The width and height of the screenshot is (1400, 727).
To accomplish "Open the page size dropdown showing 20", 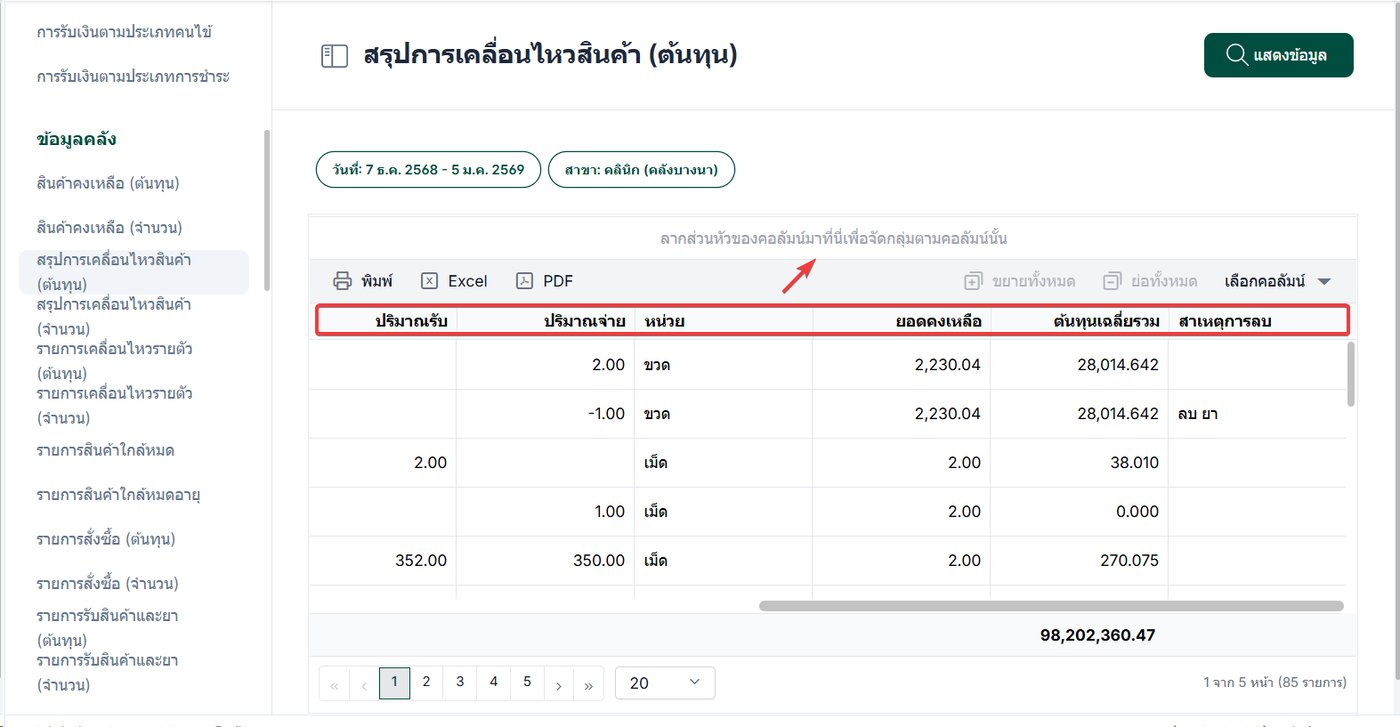I will pyautogui.click(x=665, y=683).
